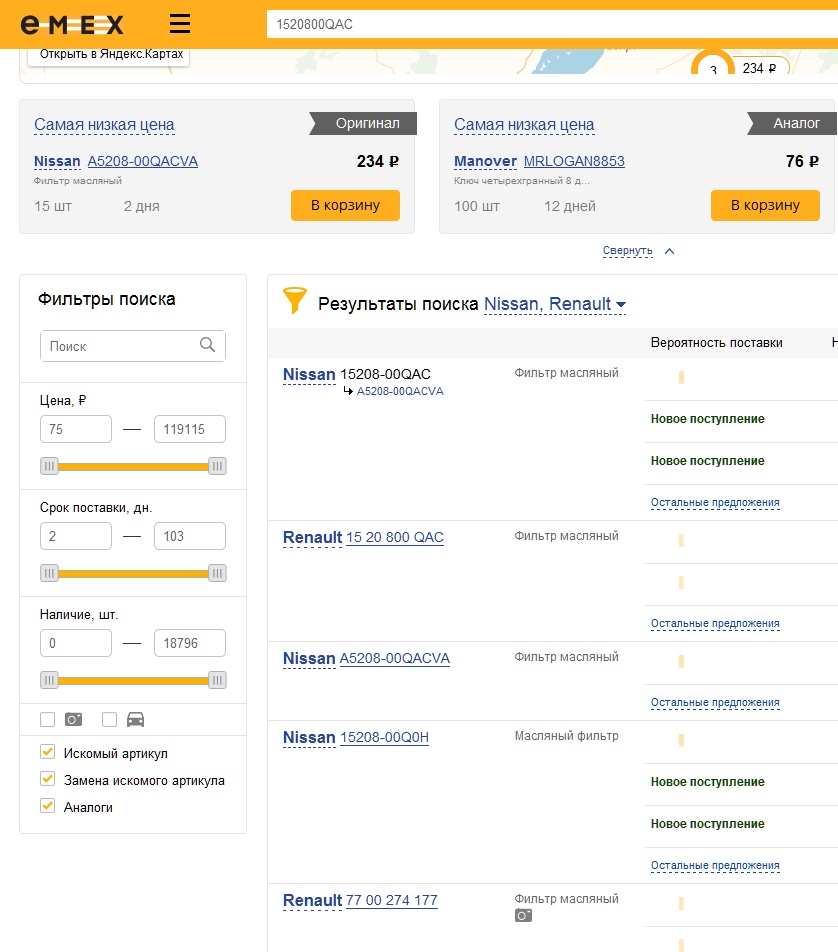Open the Renault brand link beside 15 20 800 QAC
Viewport: 838px width, 952px height.
(x=313, y=537)
